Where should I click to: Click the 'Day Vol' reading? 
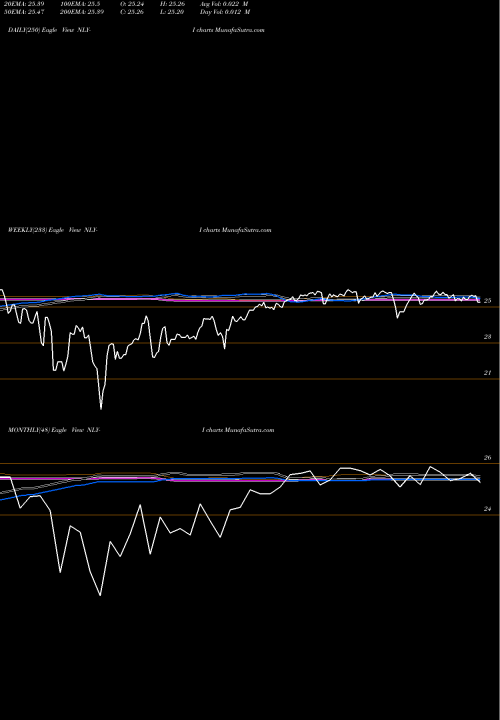[225, 12]
